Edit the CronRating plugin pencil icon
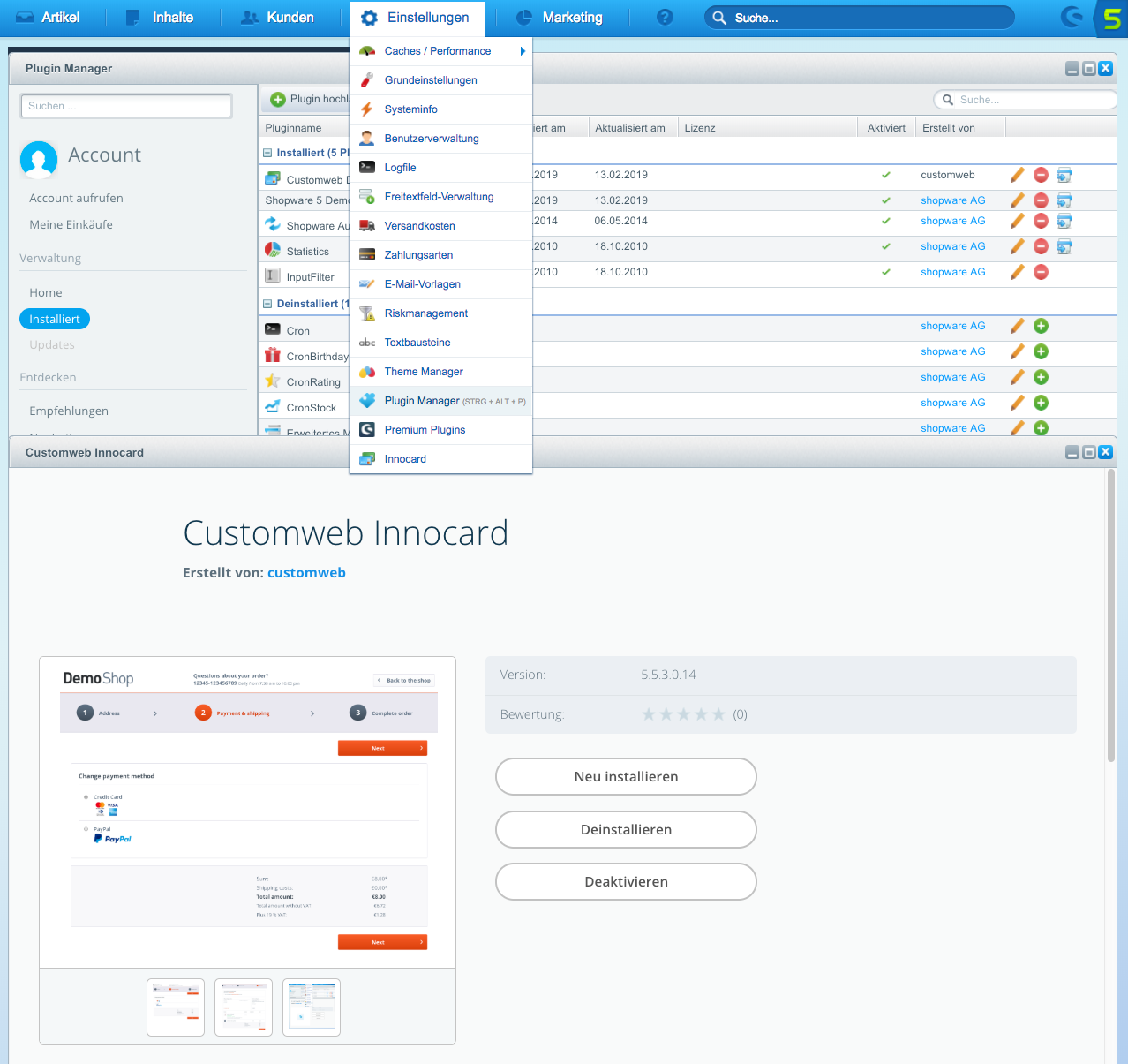 (x=1018, y=378)
